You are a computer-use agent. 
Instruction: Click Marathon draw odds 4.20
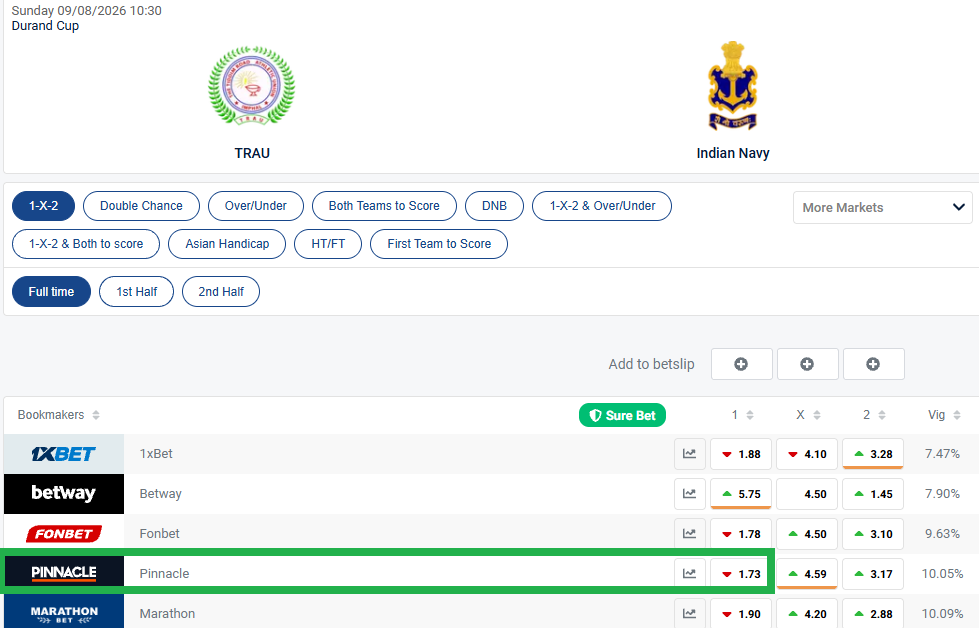(807, 614)
